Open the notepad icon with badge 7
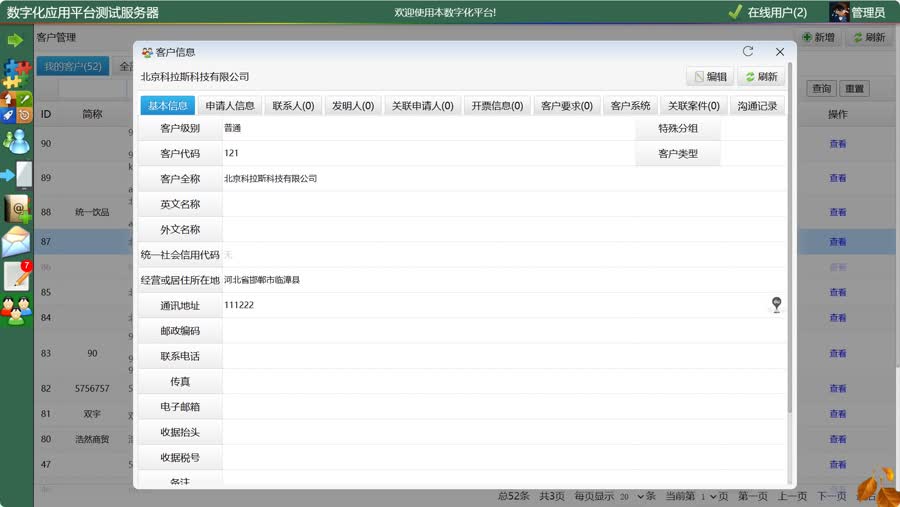The image size is (900, 507). [x=17, y=276]
